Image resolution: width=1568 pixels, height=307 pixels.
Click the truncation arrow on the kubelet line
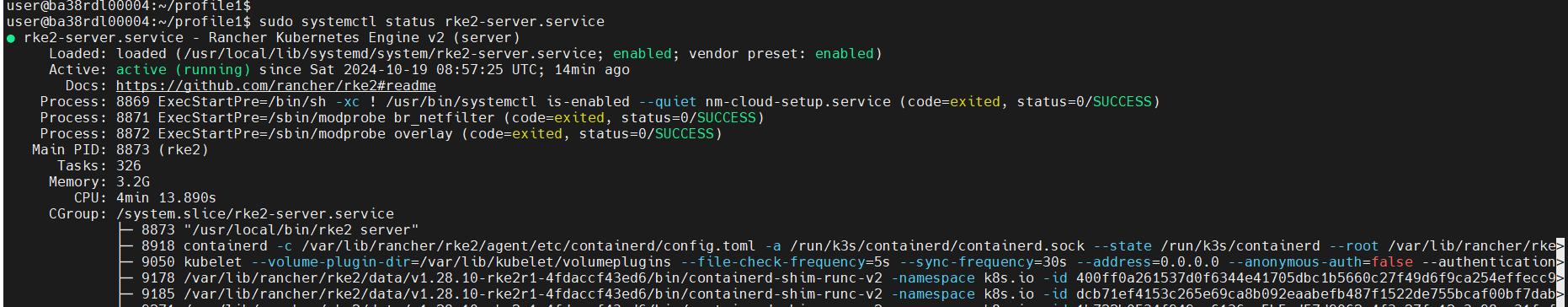click(1560, 262)
